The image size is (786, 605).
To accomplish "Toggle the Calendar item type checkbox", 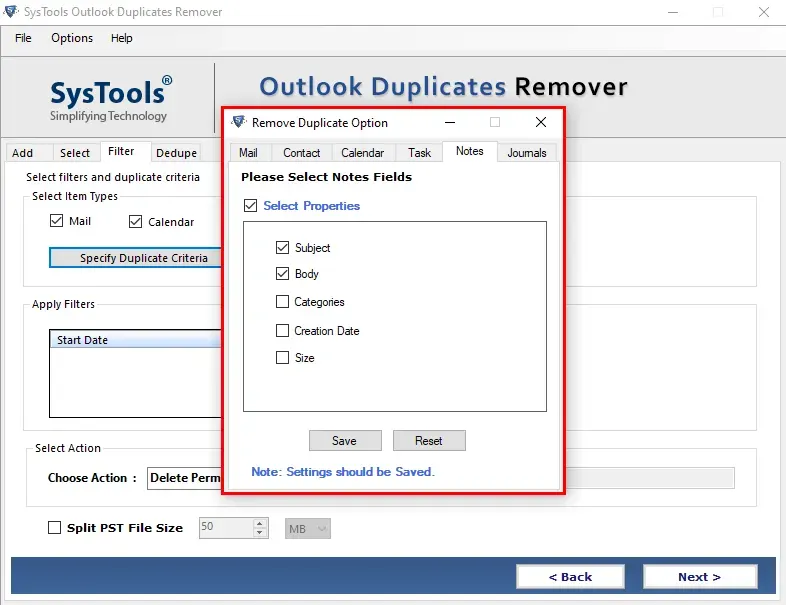I will [x=135, y=222].
